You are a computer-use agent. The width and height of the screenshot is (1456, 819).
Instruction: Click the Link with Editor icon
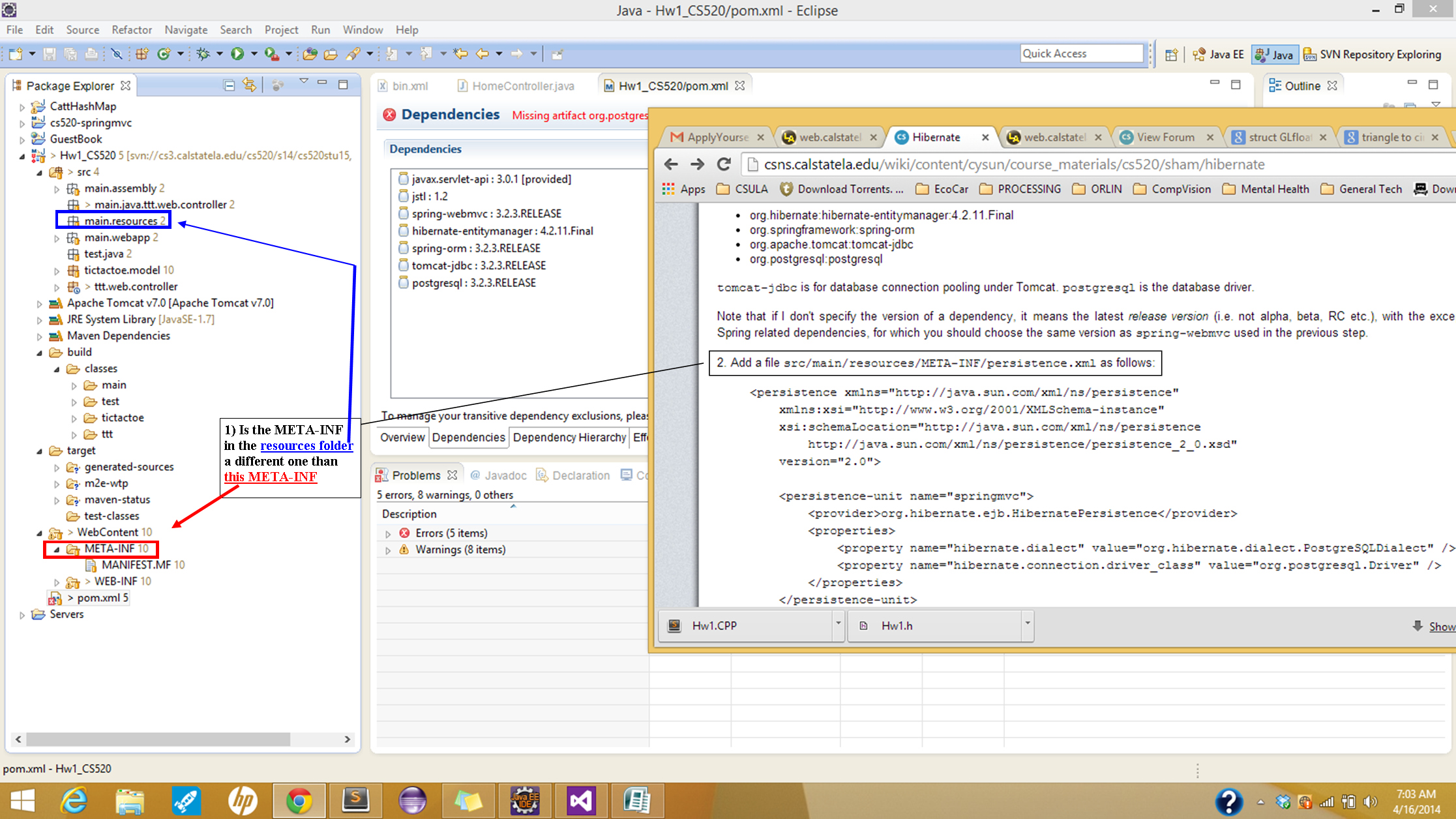click(x=249, y=85)
